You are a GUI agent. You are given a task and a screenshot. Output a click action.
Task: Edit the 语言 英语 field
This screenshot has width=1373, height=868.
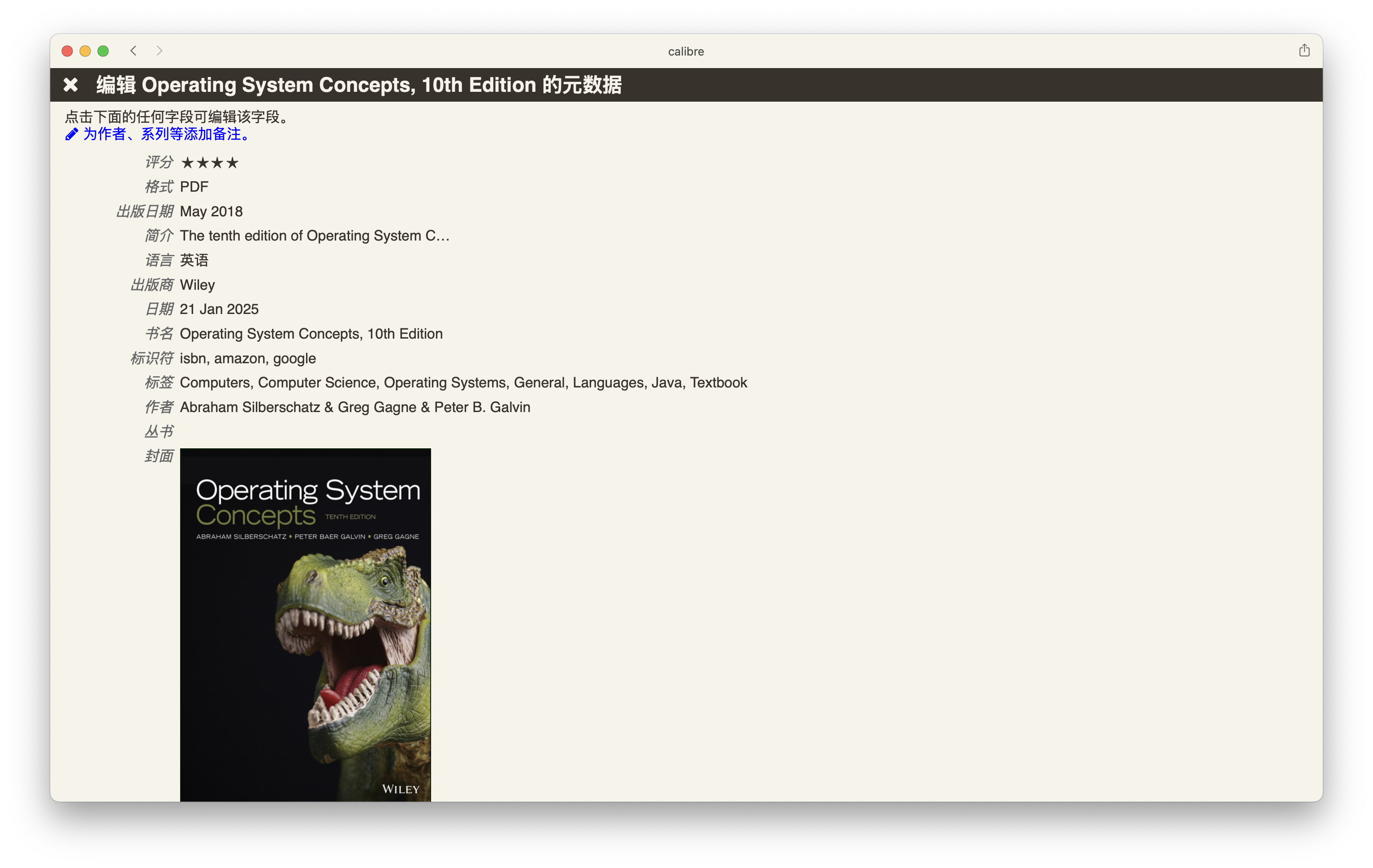tap(194, 260)
